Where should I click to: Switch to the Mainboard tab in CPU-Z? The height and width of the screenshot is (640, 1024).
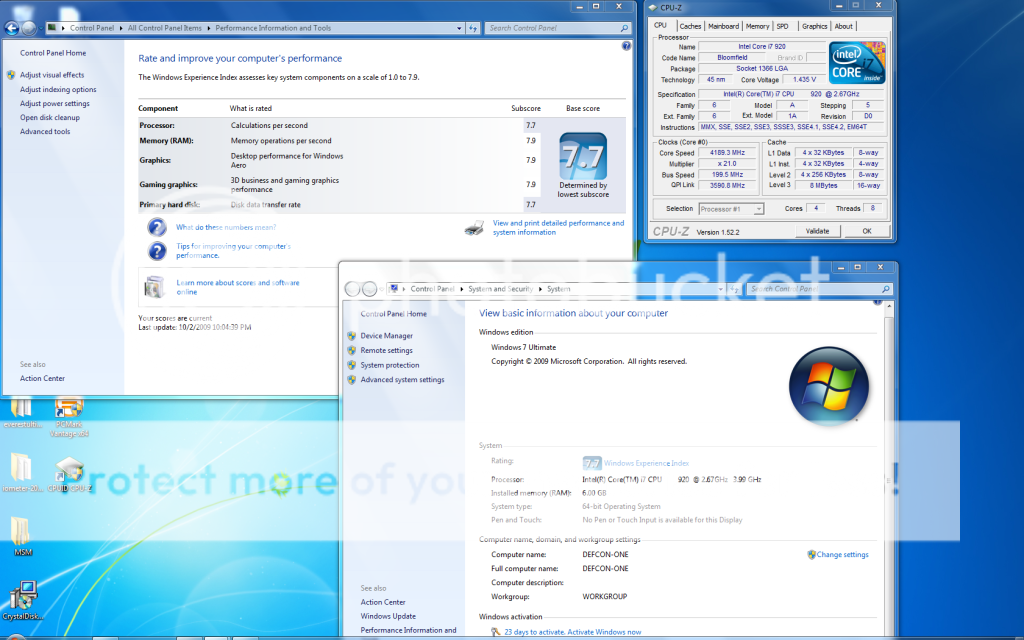click(723, 26)
